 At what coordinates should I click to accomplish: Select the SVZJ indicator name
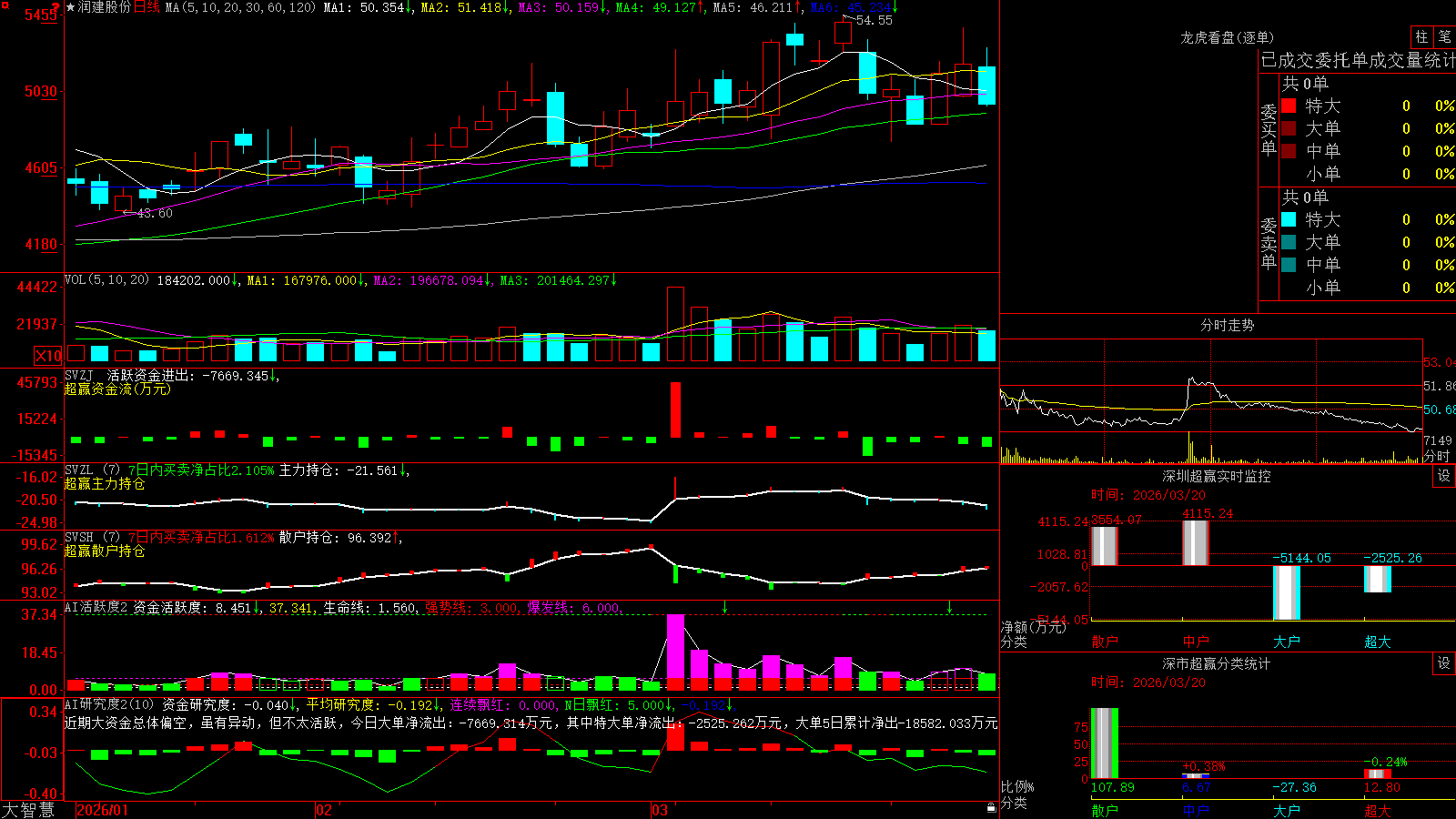(x=79, y=375)
